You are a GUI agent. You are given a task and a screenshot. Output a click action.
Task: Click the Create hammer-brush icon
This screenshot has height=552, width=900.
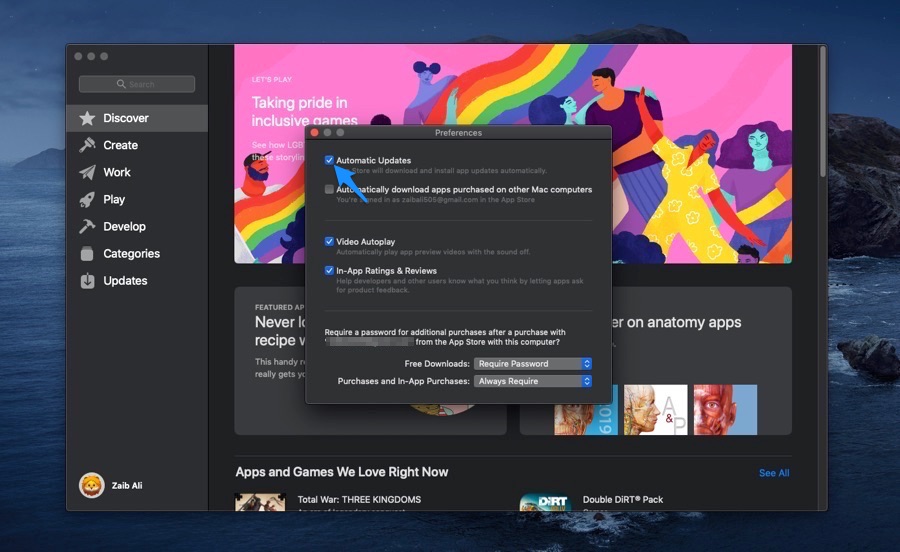[x=87, y=145]
